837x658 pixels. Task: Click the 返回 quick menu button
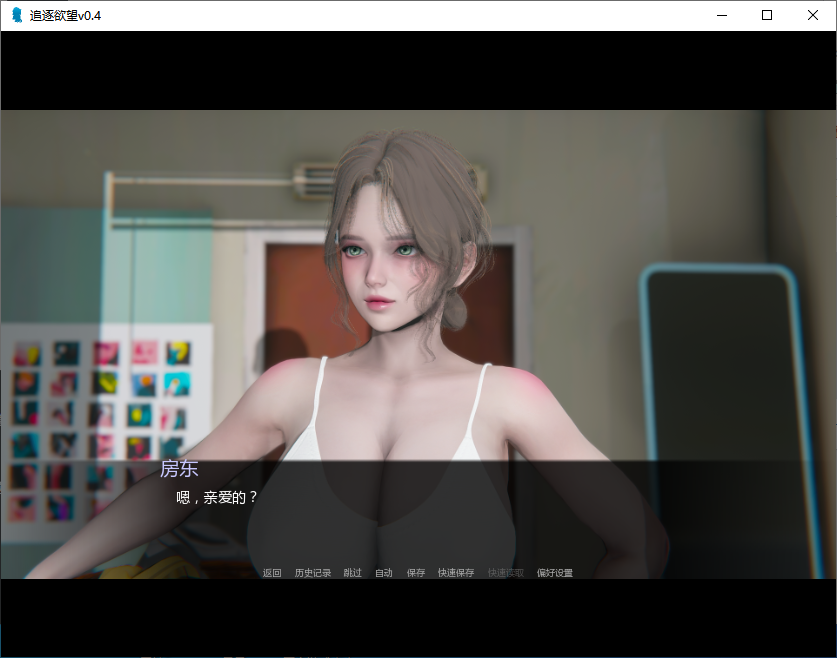[x=272, y=573]
